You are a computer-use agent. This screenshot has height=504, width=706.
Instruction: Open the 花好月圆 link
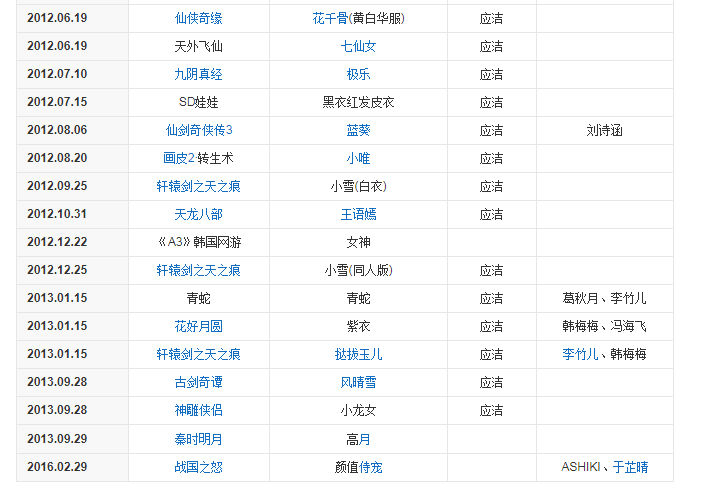(x=198, y=326)
